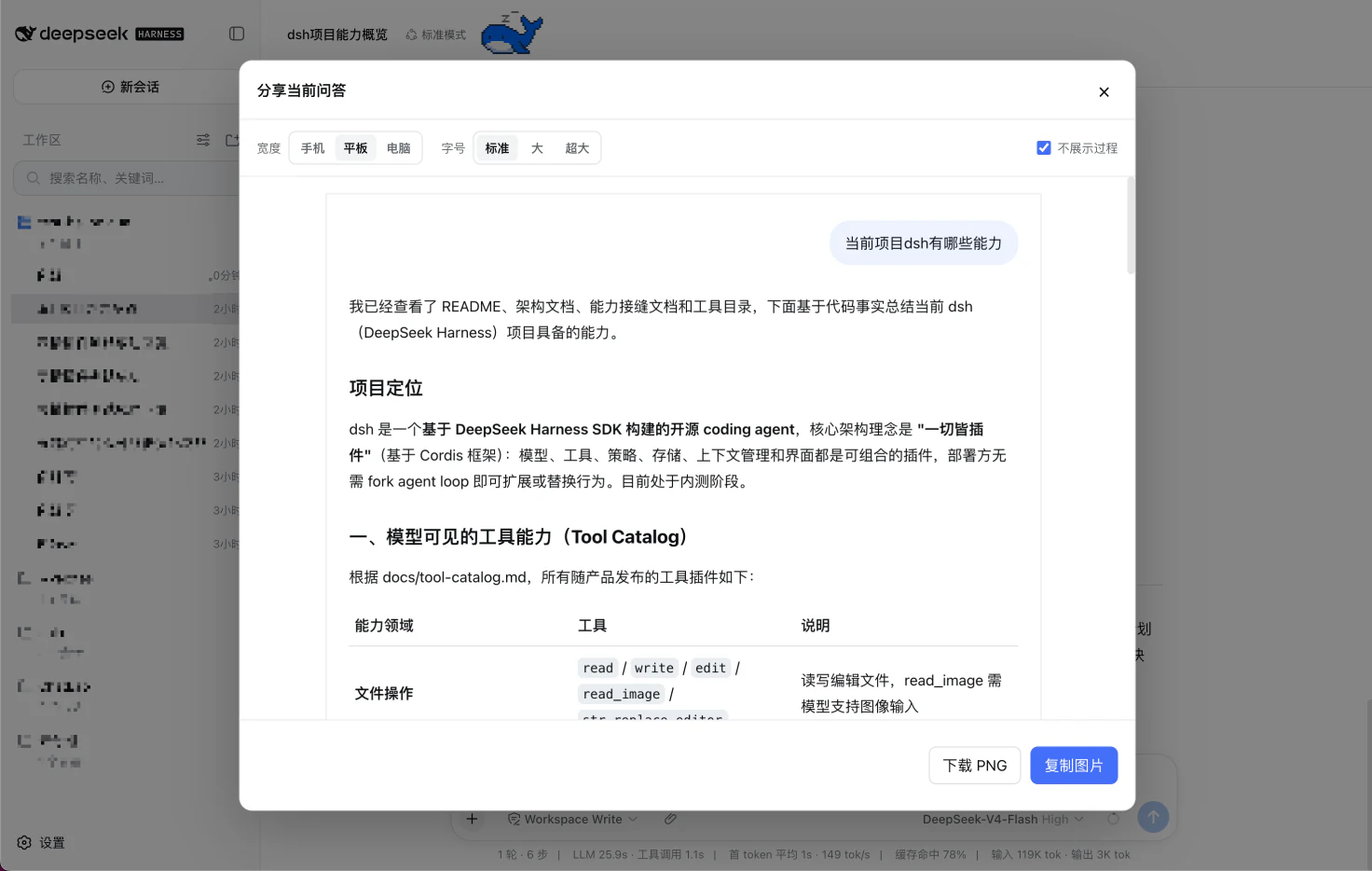The image size is (1372, 871).
Task: Select 平板 width option
Action: coord(355,148)
